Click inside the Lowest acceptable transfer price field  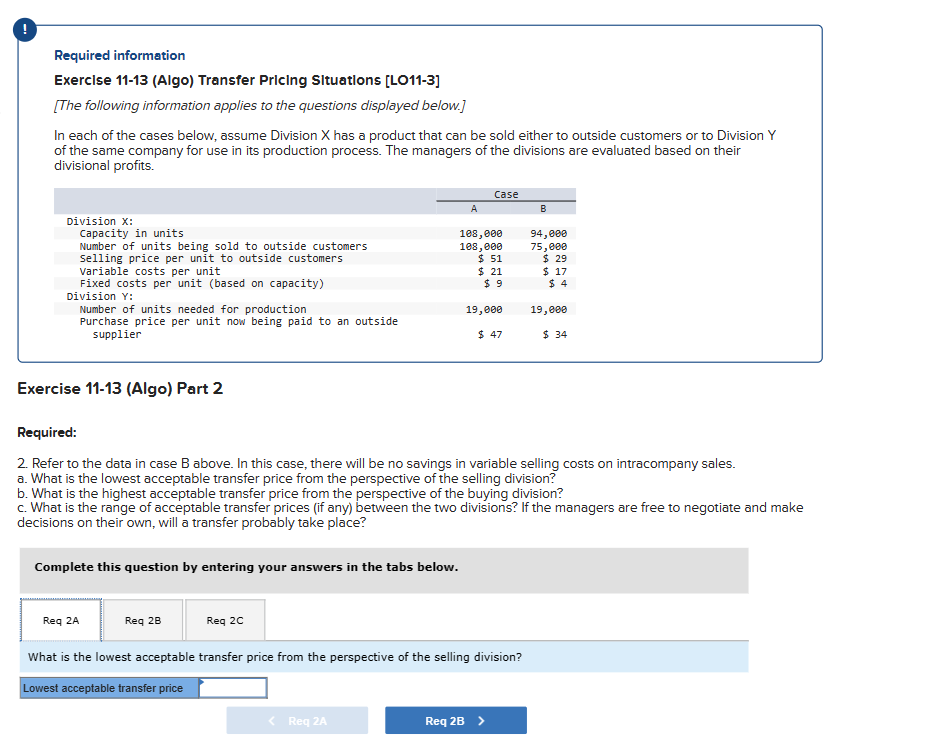tap(235, 688)
